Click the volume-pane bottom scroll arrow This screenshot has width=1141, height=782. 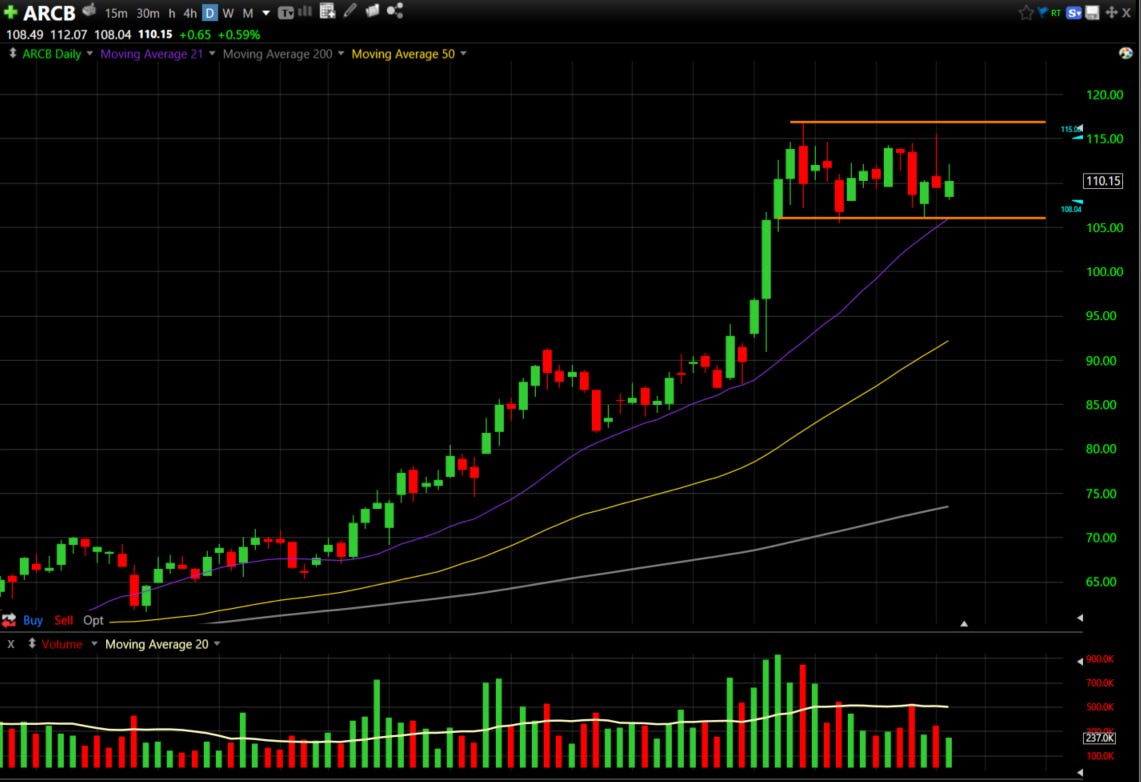point(1080,773)
